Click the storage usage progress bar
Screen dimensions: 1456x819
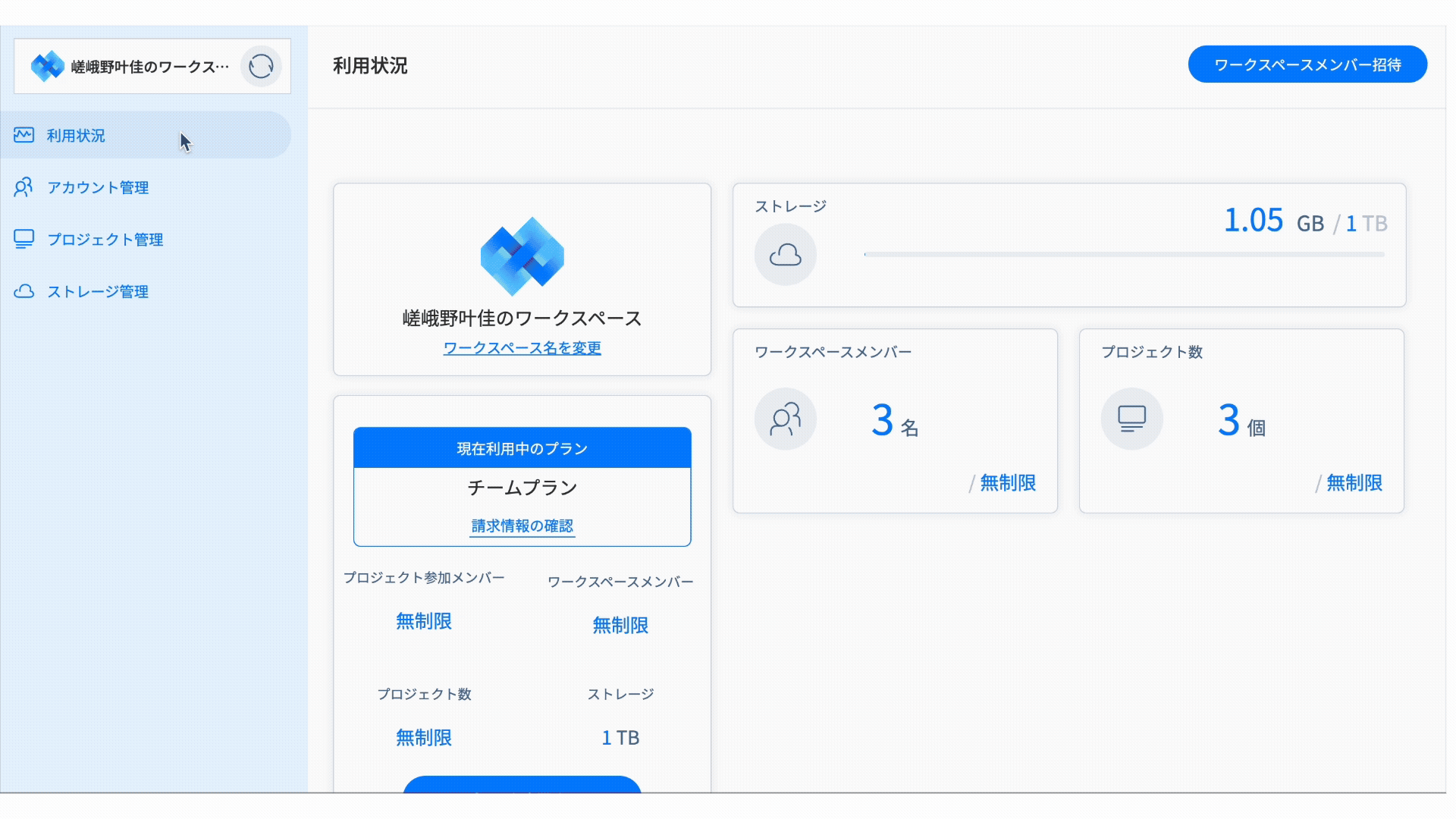(x=1124, y=255)
